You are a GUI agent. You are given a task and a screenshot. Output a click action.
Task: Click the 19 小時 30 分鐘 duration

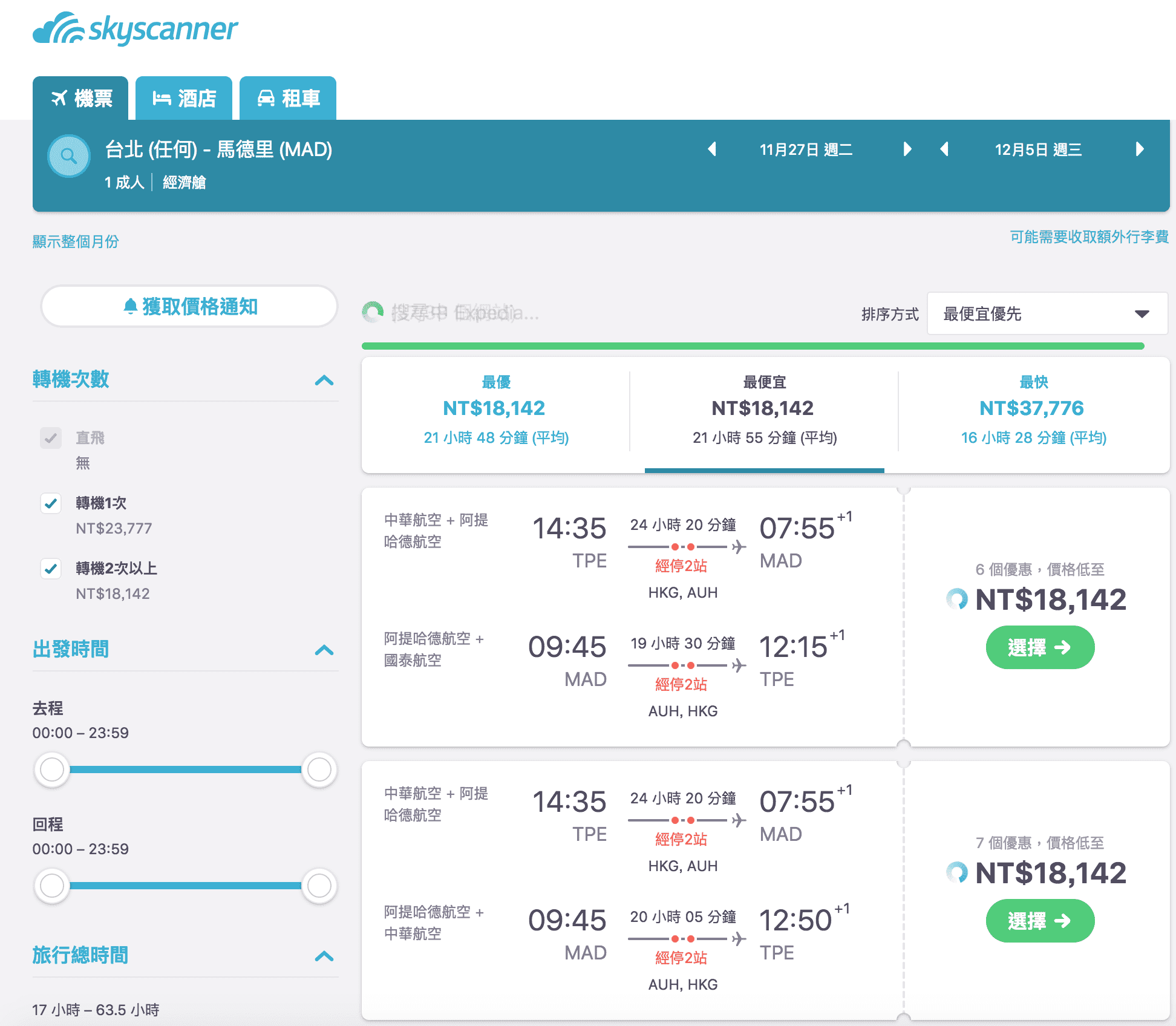683,643
